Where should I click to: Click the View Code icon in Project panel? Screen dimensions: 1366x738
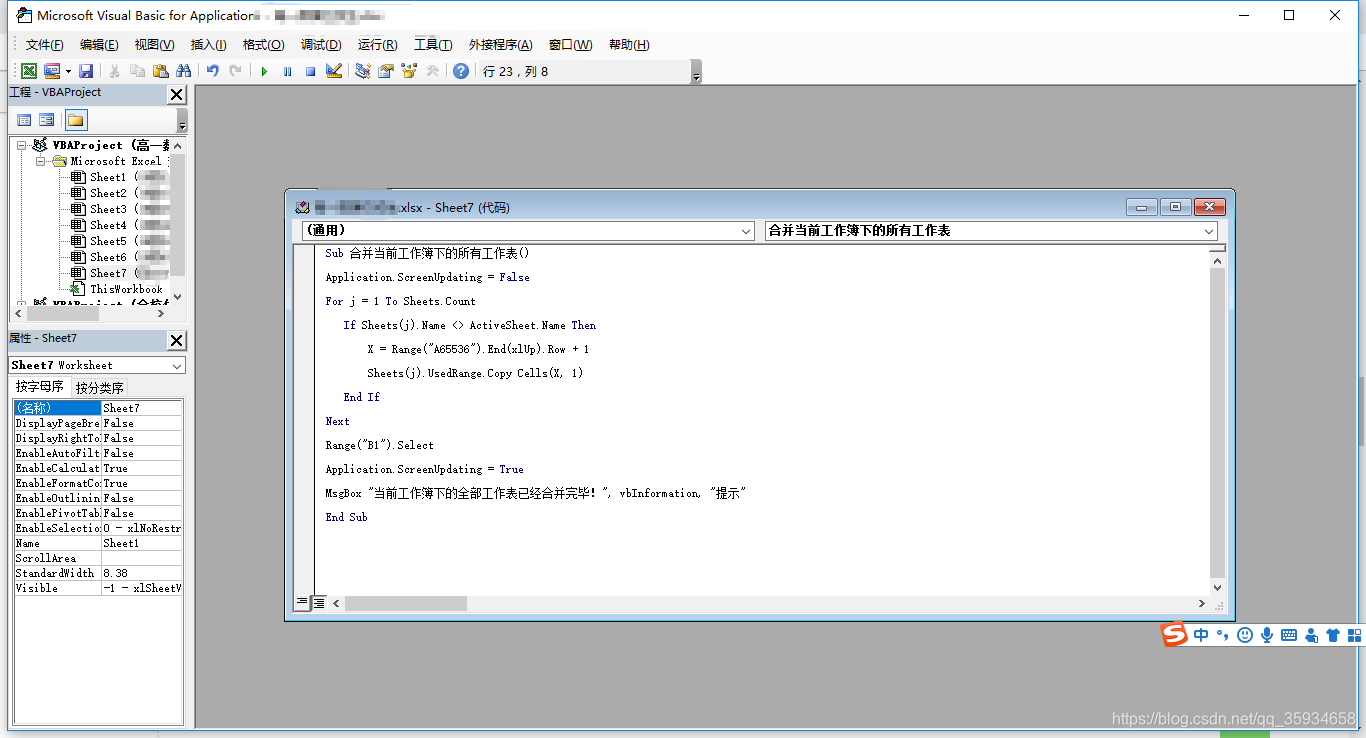24,120
